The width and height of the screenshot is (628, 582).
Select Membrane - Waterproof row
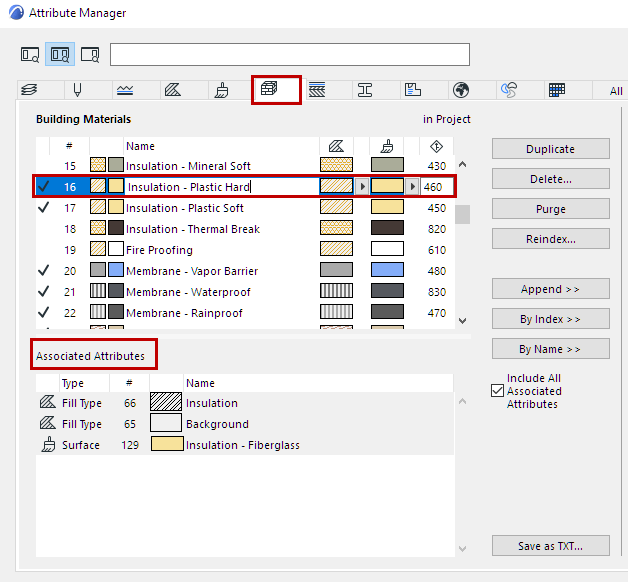pyautogui.click(x=245, y=292)
